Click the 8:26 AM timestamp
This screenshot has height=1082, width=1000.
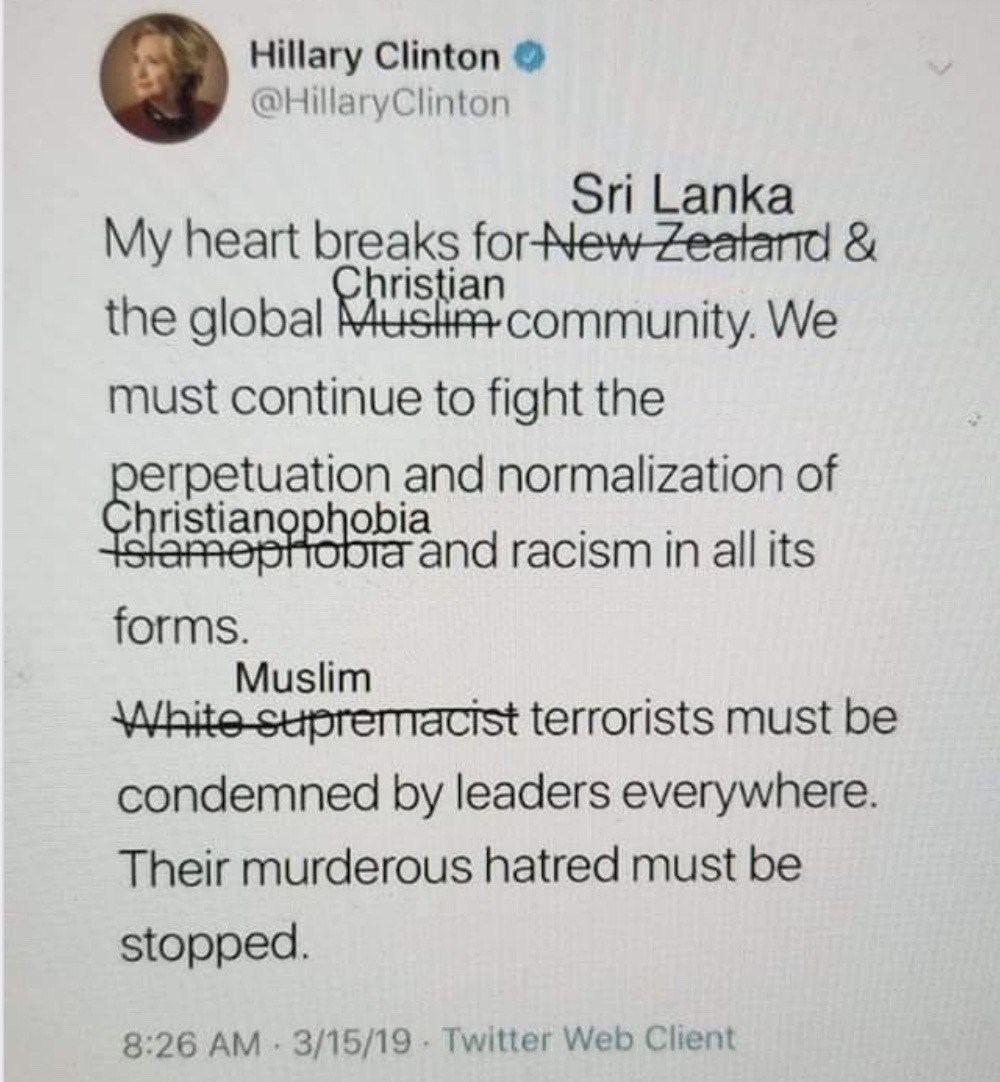tap(191, 1042)
